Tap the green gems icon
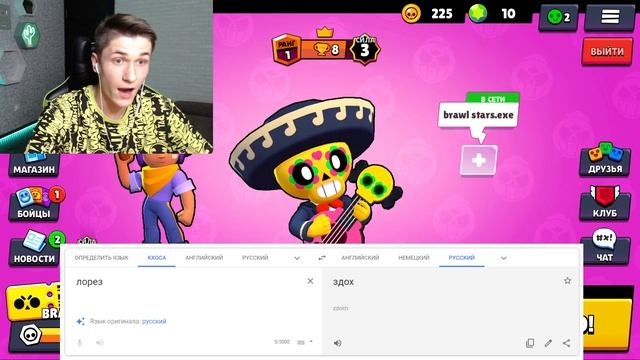 [x=478, y=13]
